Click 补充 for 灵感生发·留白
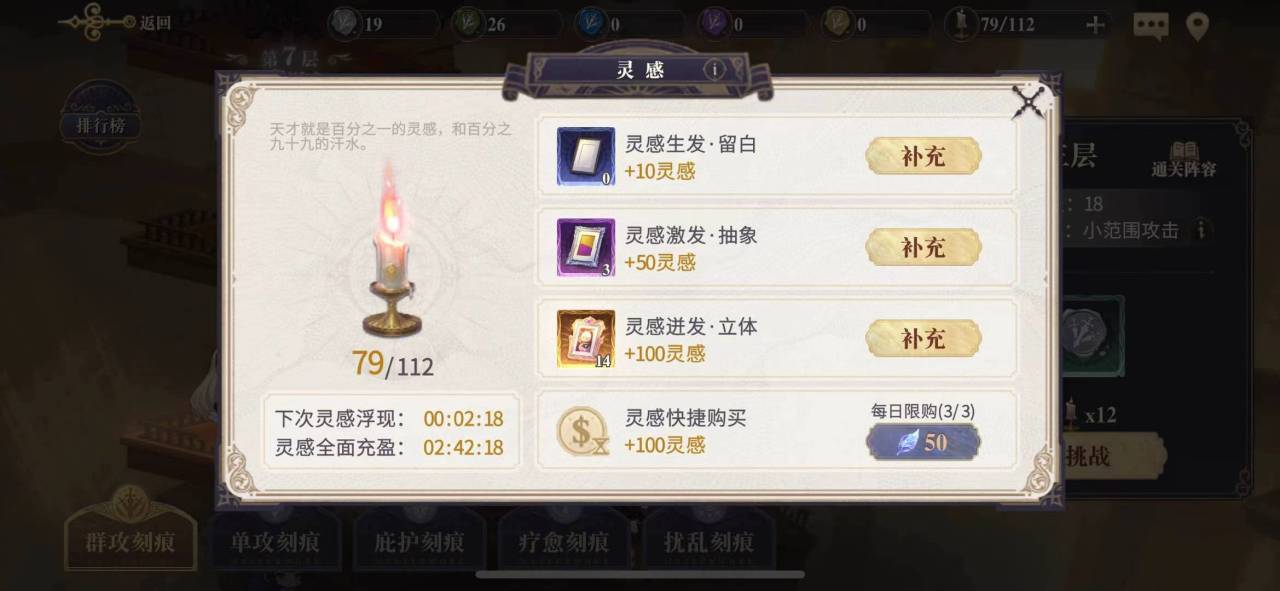Image resolution: width=1280 pixels, height=591 pixels. tap(923, 156)
